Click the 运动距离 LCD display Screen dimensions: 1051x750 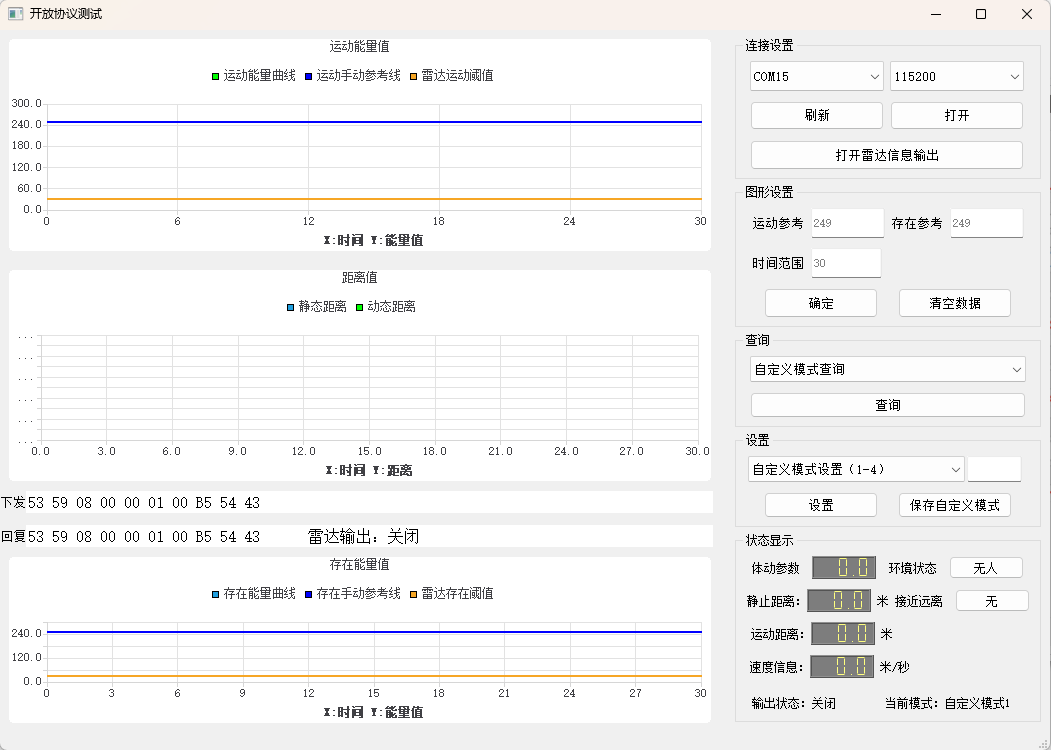coord(843,633)
